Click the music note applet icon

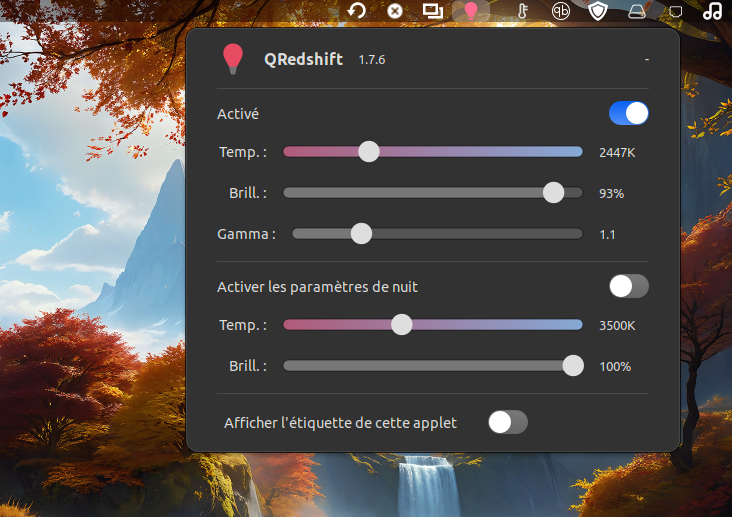712,11
